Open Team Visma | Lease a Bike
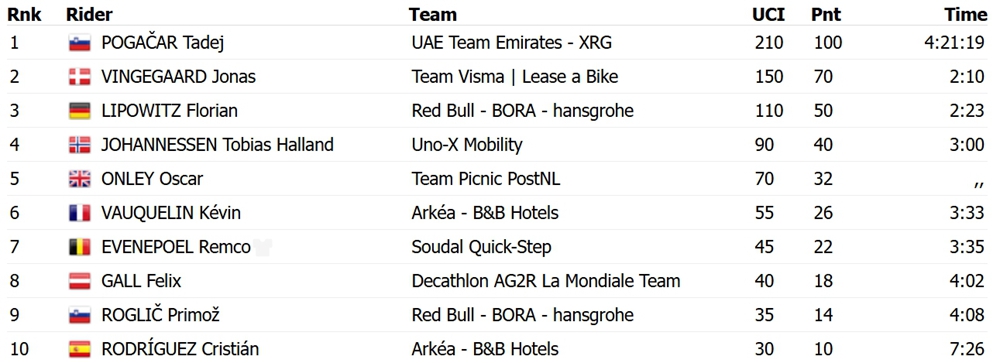 click(x=515, y=77)
